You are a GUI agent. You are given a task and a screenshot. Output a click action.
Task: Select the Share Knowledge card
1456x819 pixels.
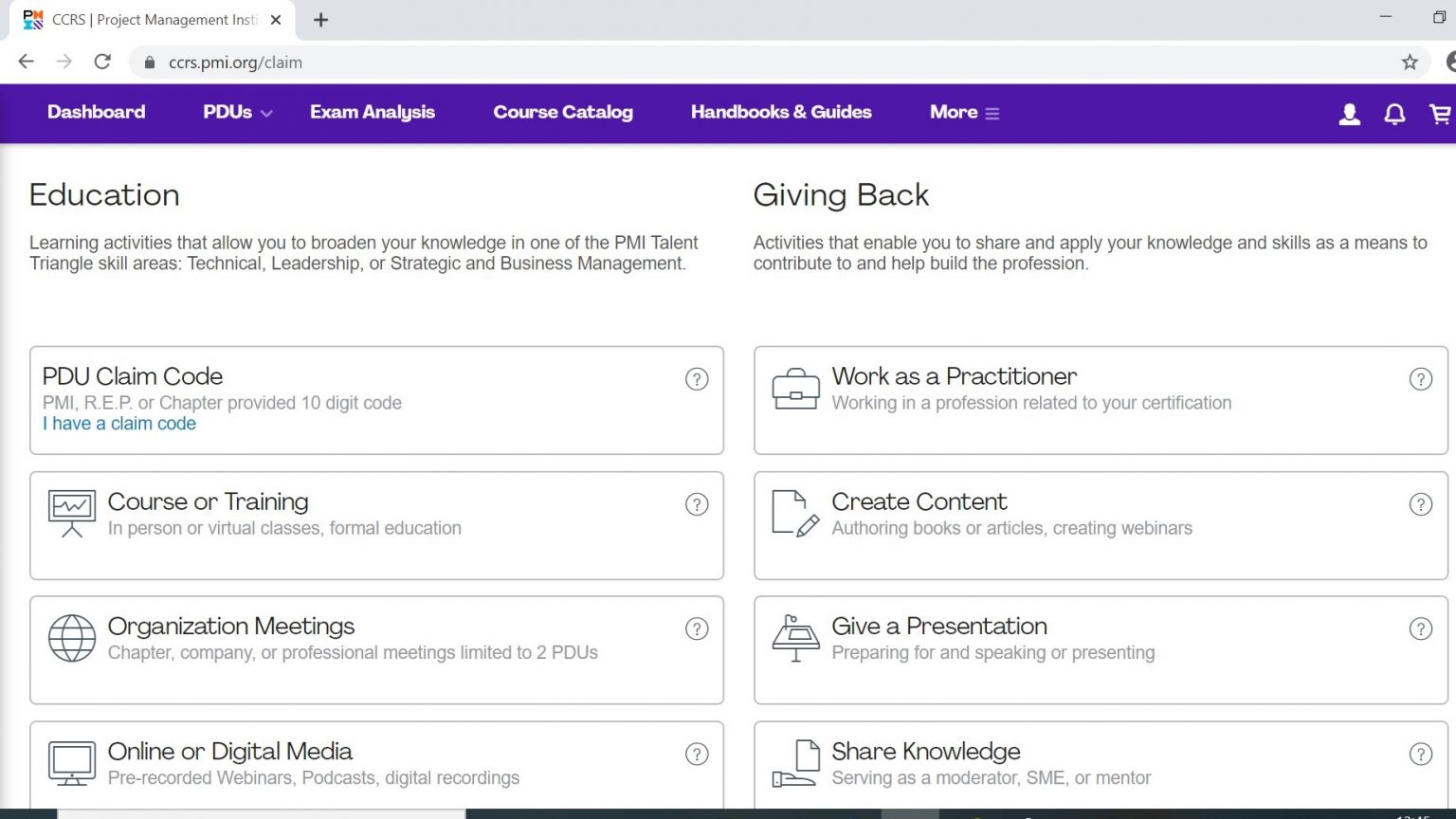point(1101,765)
